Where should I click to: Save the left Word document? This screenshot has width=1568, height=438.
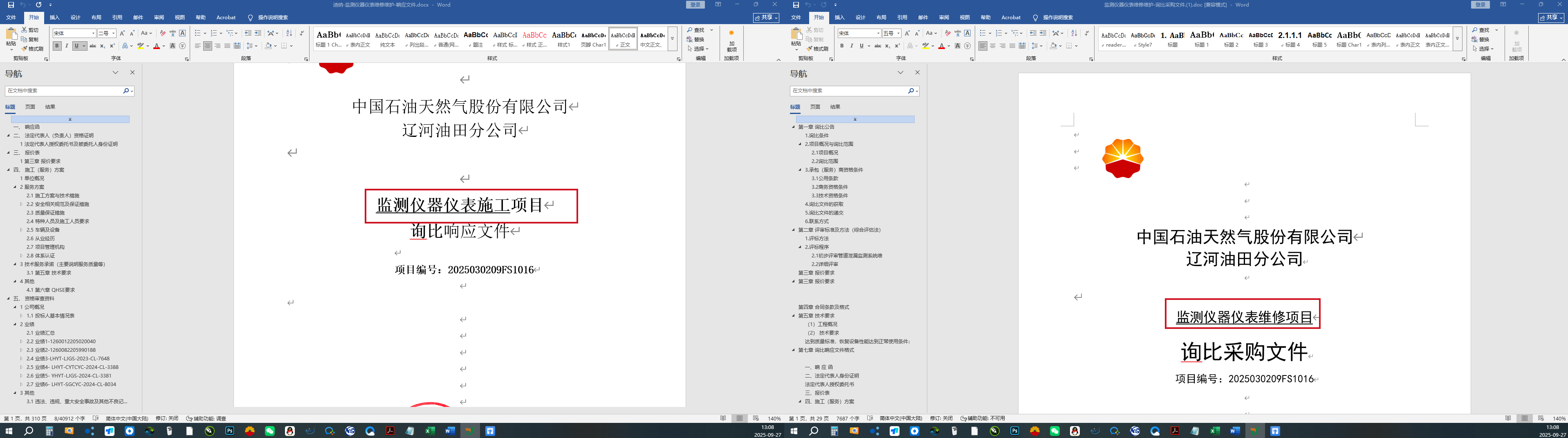tap(11, 5)
